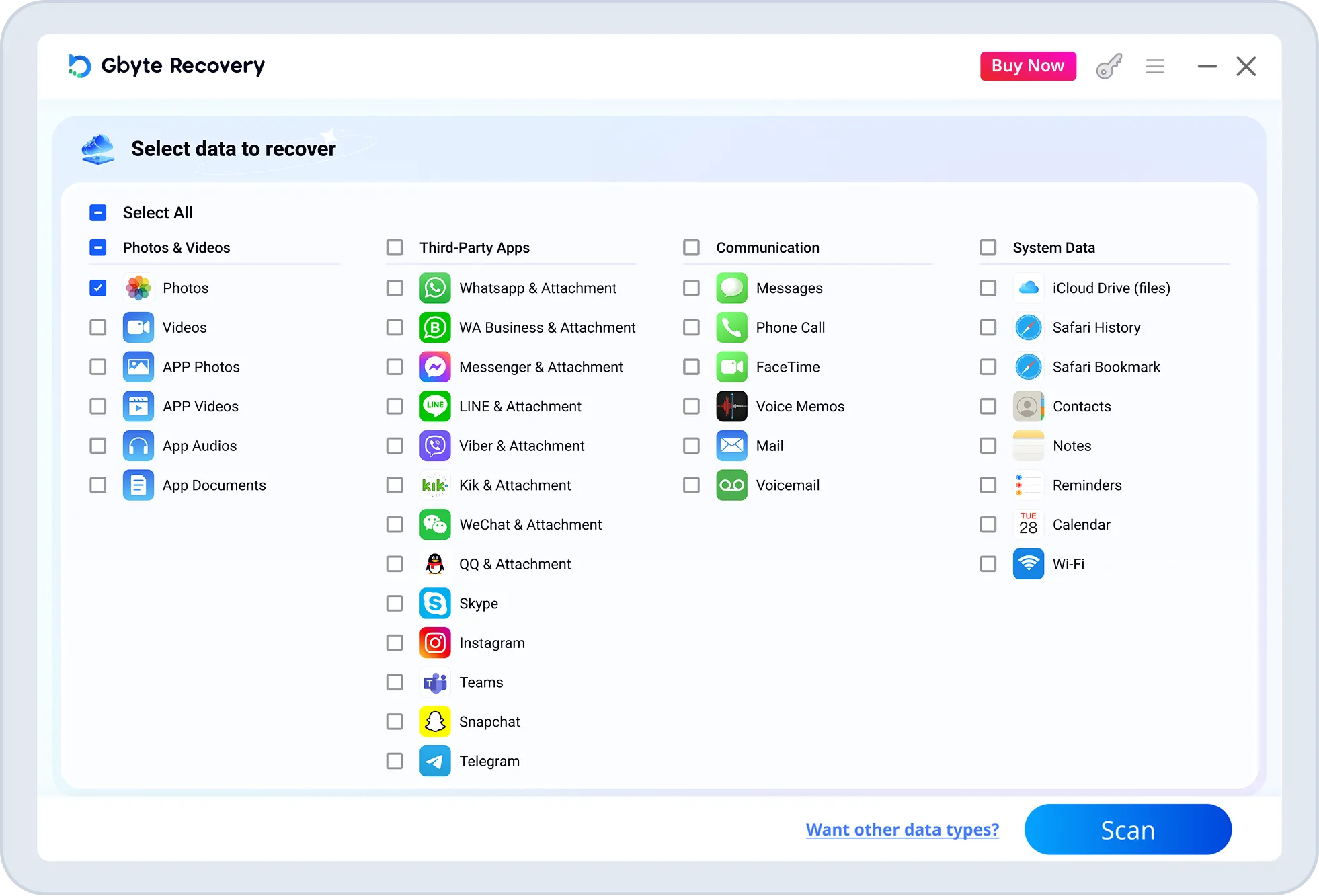The height and width of the screenshot is (896, 1319).
Task: Click the App Documents icon
Action: 138,485
